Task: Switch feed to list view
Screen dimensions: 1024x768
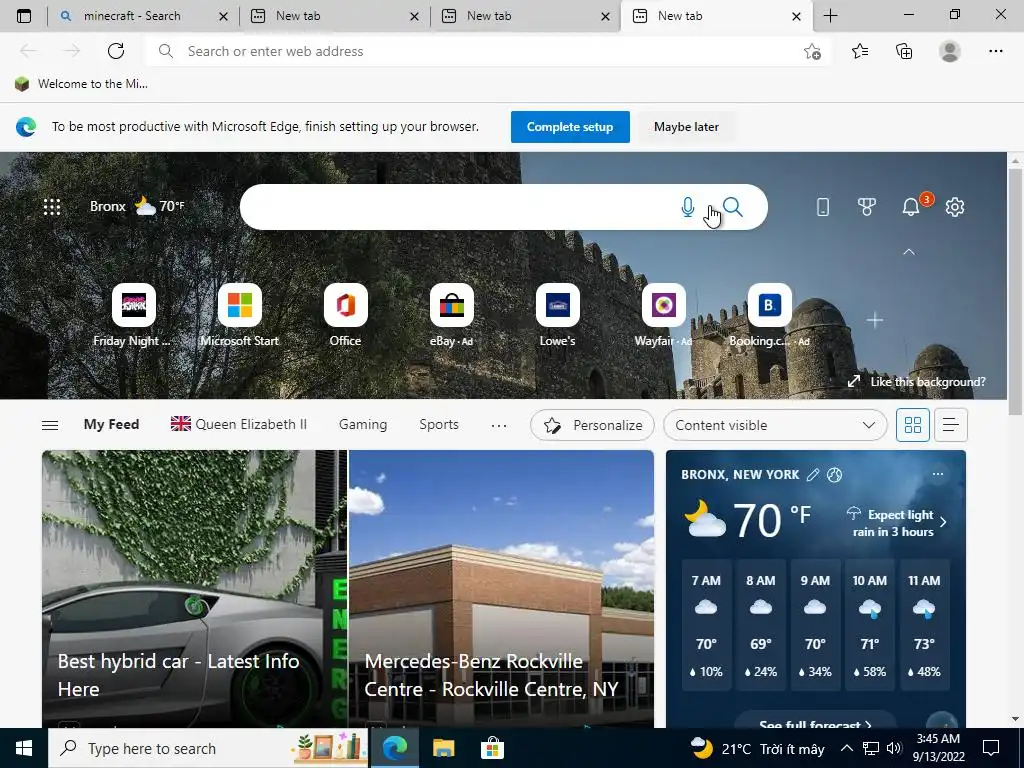Action: (951, 425)
